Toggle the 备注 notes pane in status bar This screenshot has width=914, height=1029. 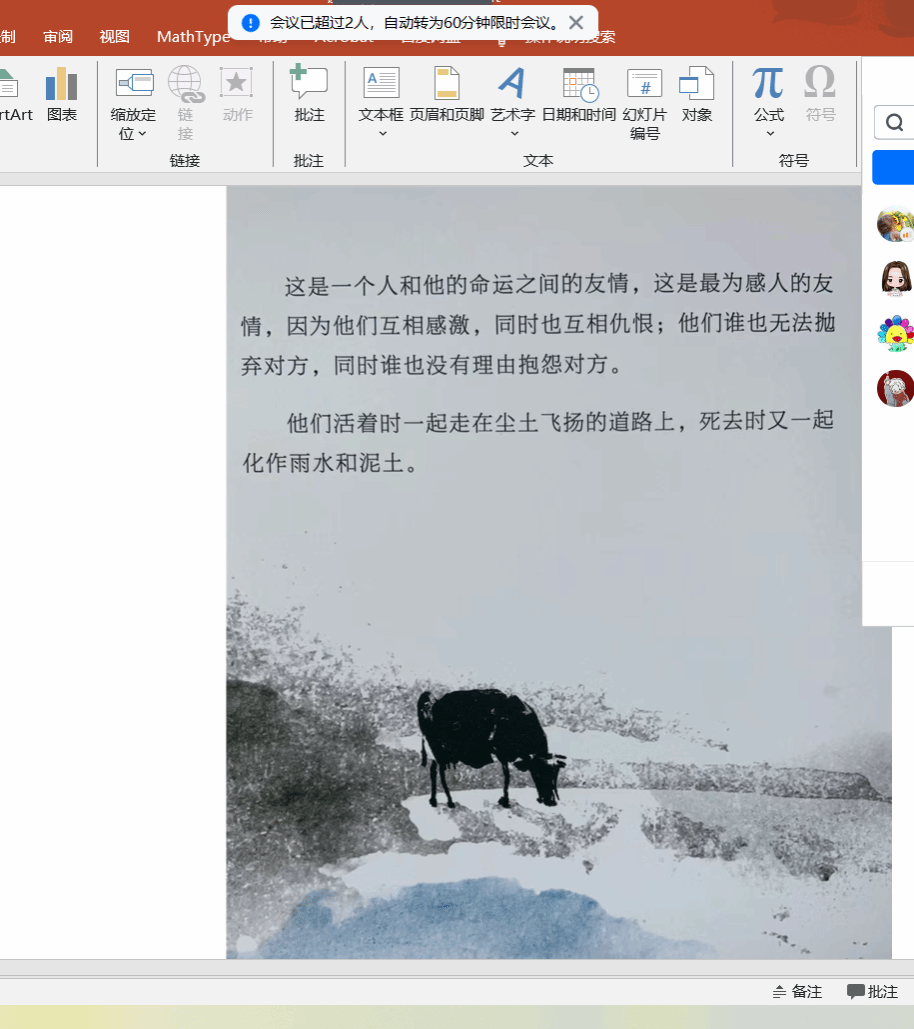(797, 992)
